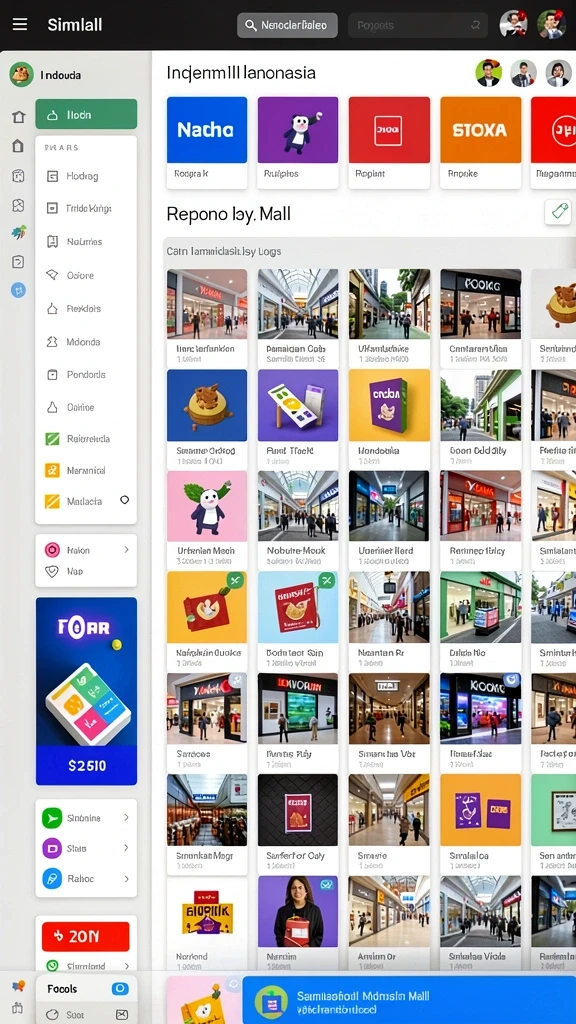Click the green Ilodn button
Screen dimensions: 576x1024
pyautogui.click(x=86, y=114)
